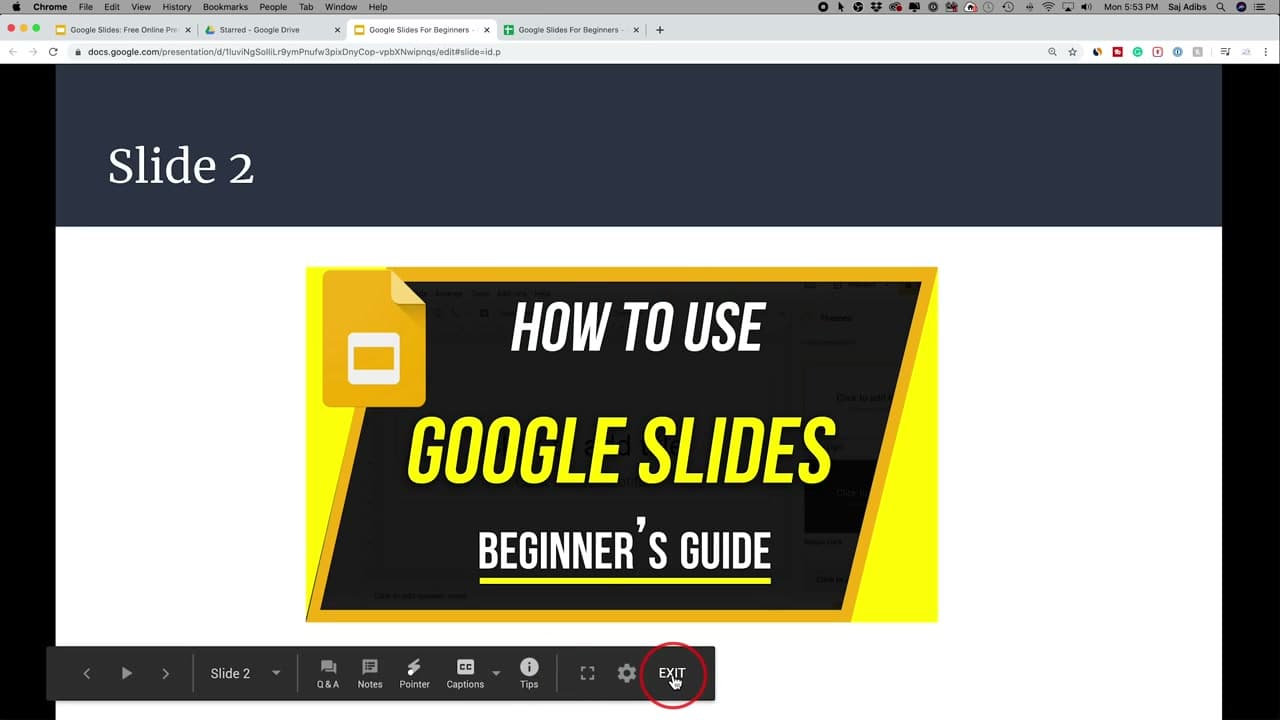Open the Edit menu

click(112, 7)
